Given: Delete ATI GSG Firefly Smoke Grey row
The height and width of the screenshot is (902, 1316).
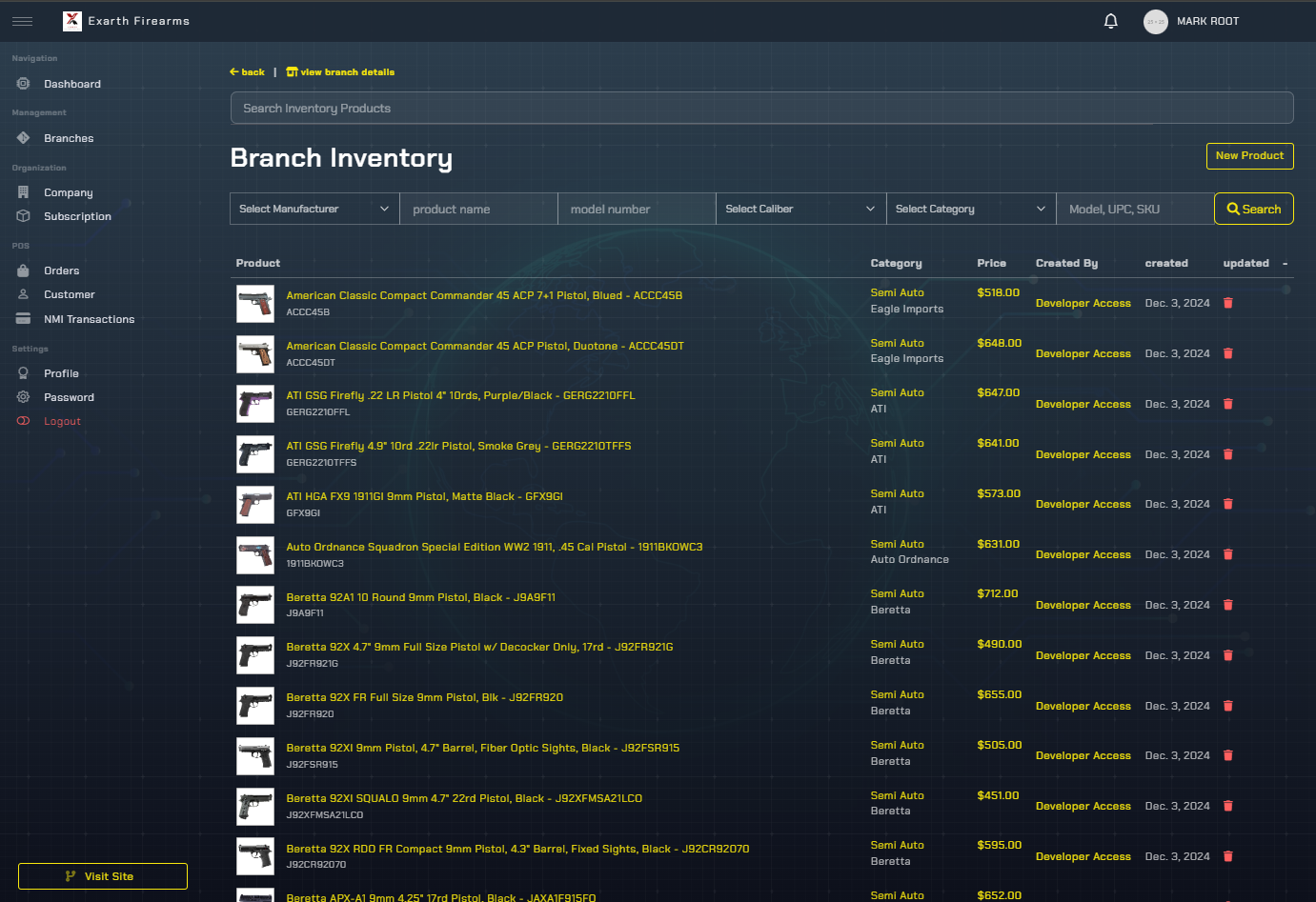Looking at the screenshot, I should [x=1228, y=454].
